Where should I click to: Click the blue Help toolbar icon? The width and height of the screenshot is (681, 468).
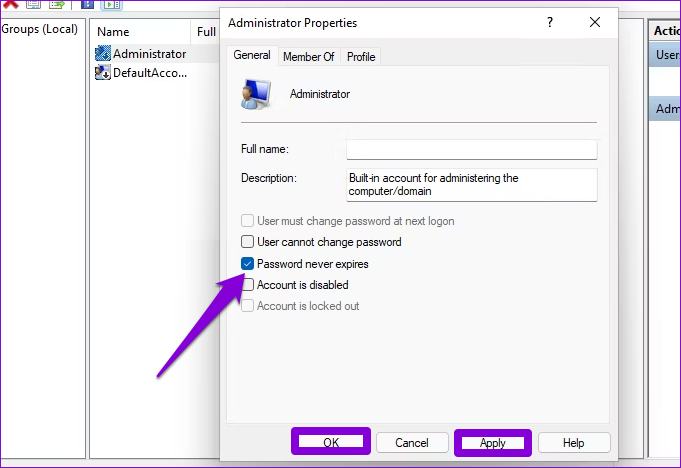click(87, 4)
